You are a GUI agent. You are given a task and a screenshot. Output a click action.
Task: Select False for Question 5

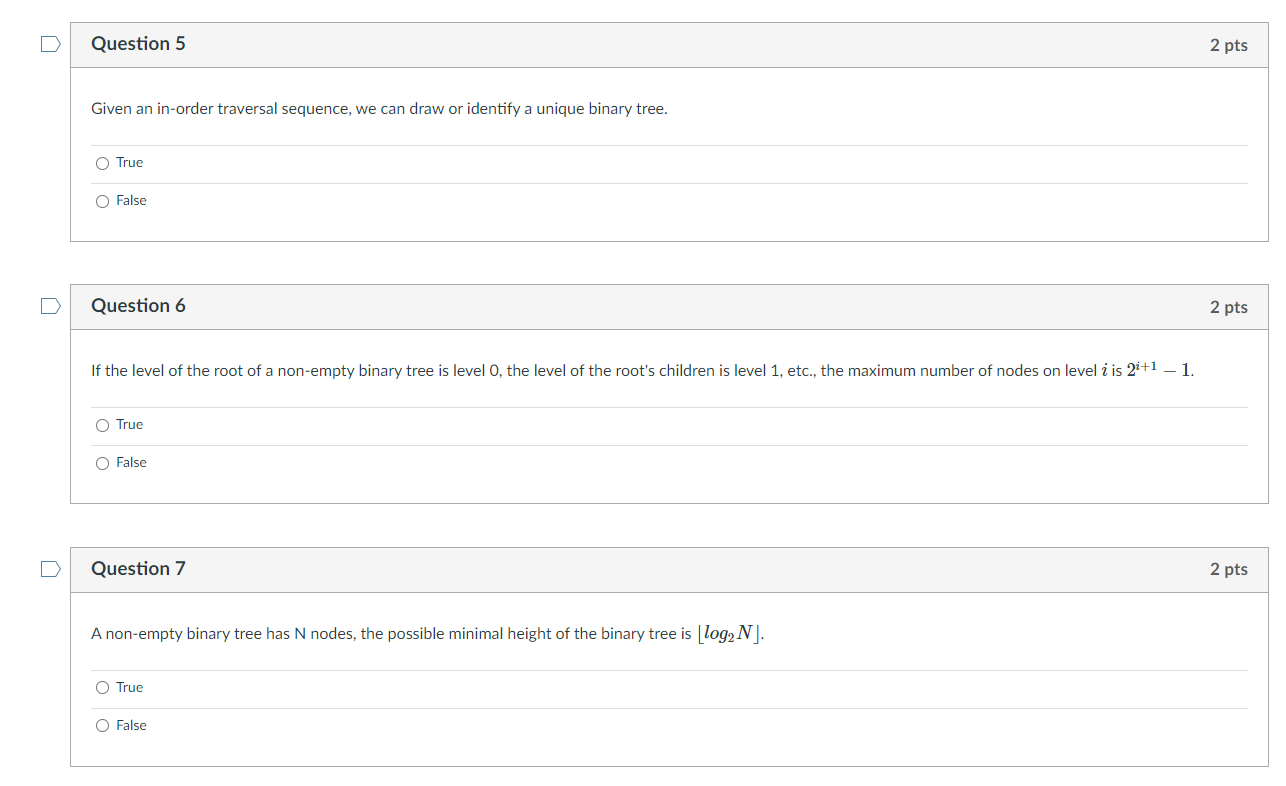[101, 200]
